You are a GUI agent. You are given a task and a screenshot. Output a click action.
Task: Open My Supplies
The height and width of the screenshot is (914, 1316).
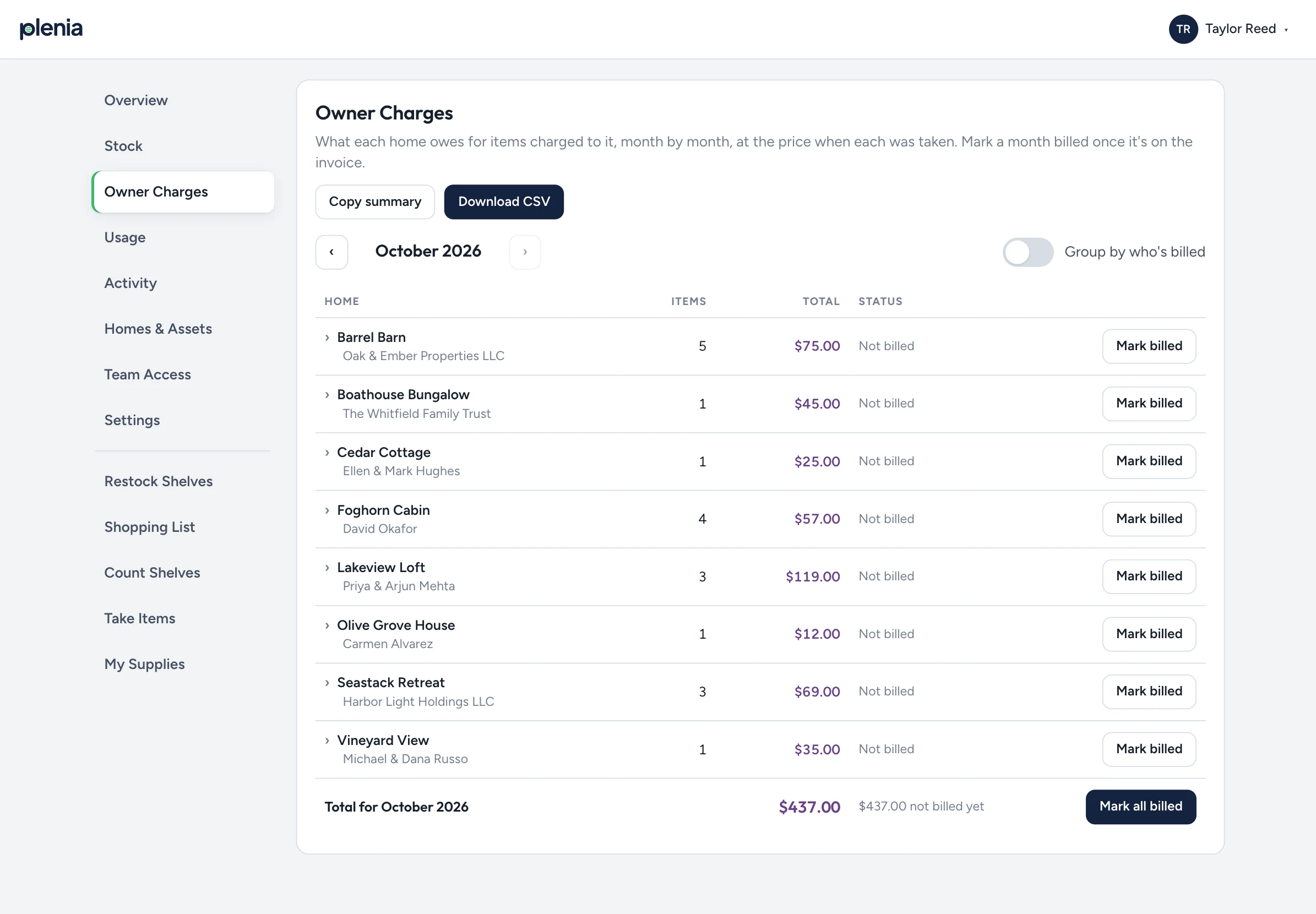point(183,665)
